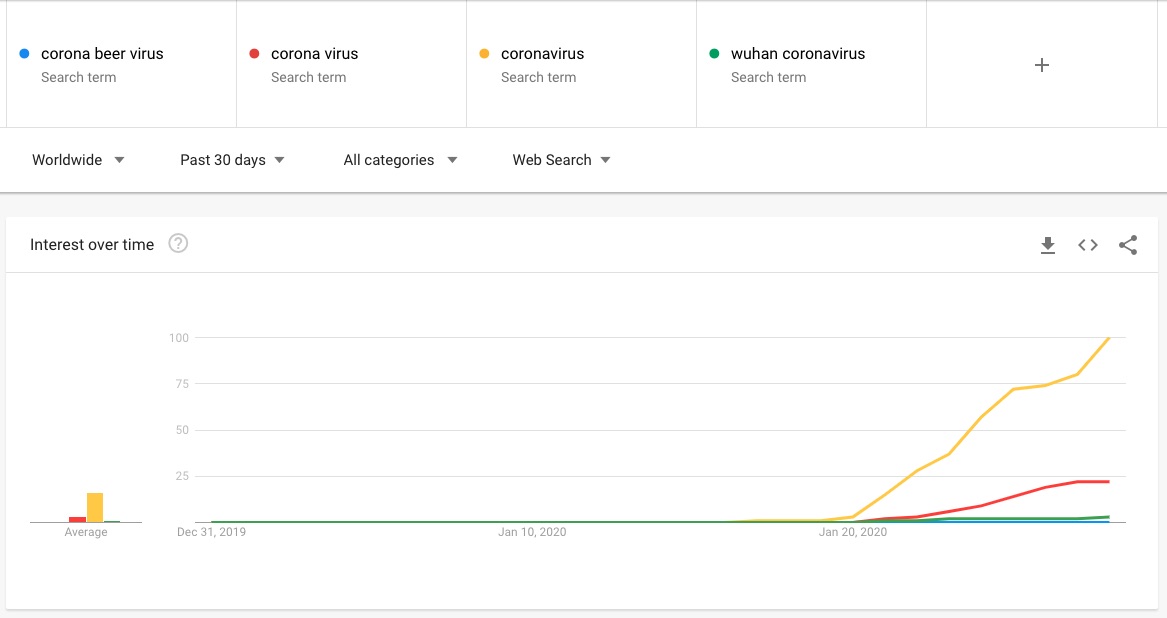Click the peak of the yellow coronavirus line

1109,338
